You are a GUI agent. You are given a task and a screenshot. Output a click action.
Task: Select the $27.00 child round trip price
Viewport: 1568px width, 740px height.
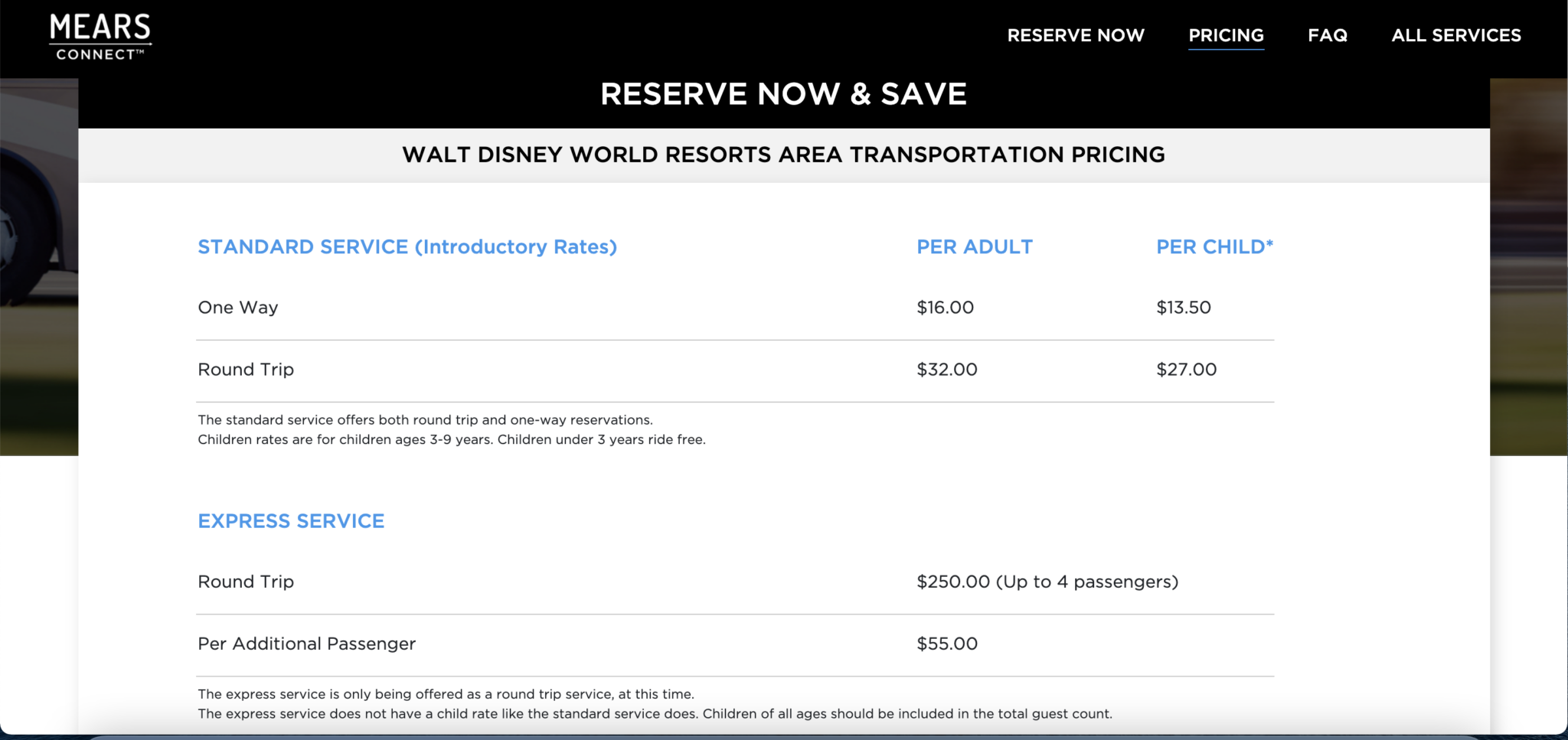[x=1187, y=370]
